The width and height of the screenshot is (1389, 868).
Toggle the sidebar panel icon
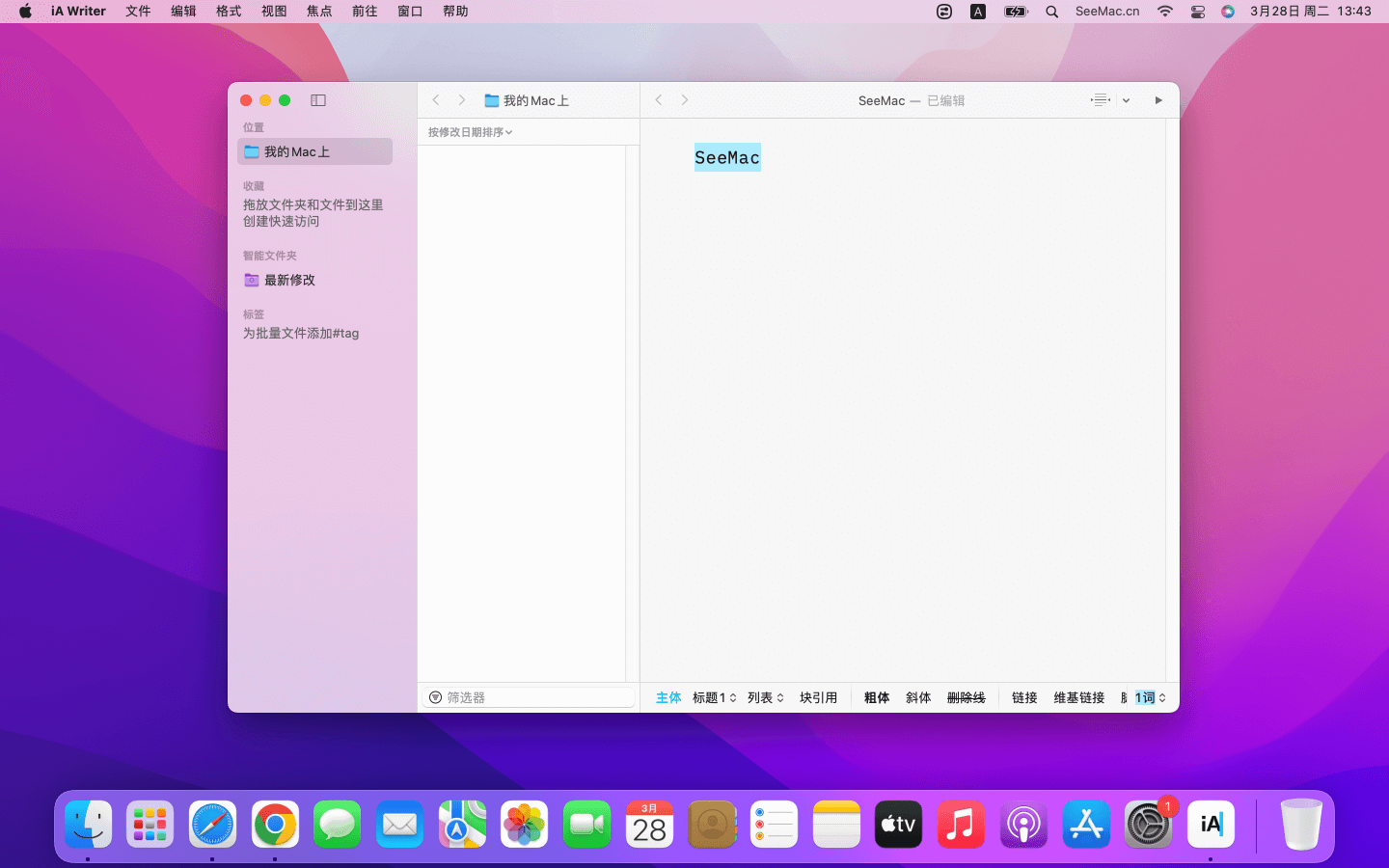(318, 100)
